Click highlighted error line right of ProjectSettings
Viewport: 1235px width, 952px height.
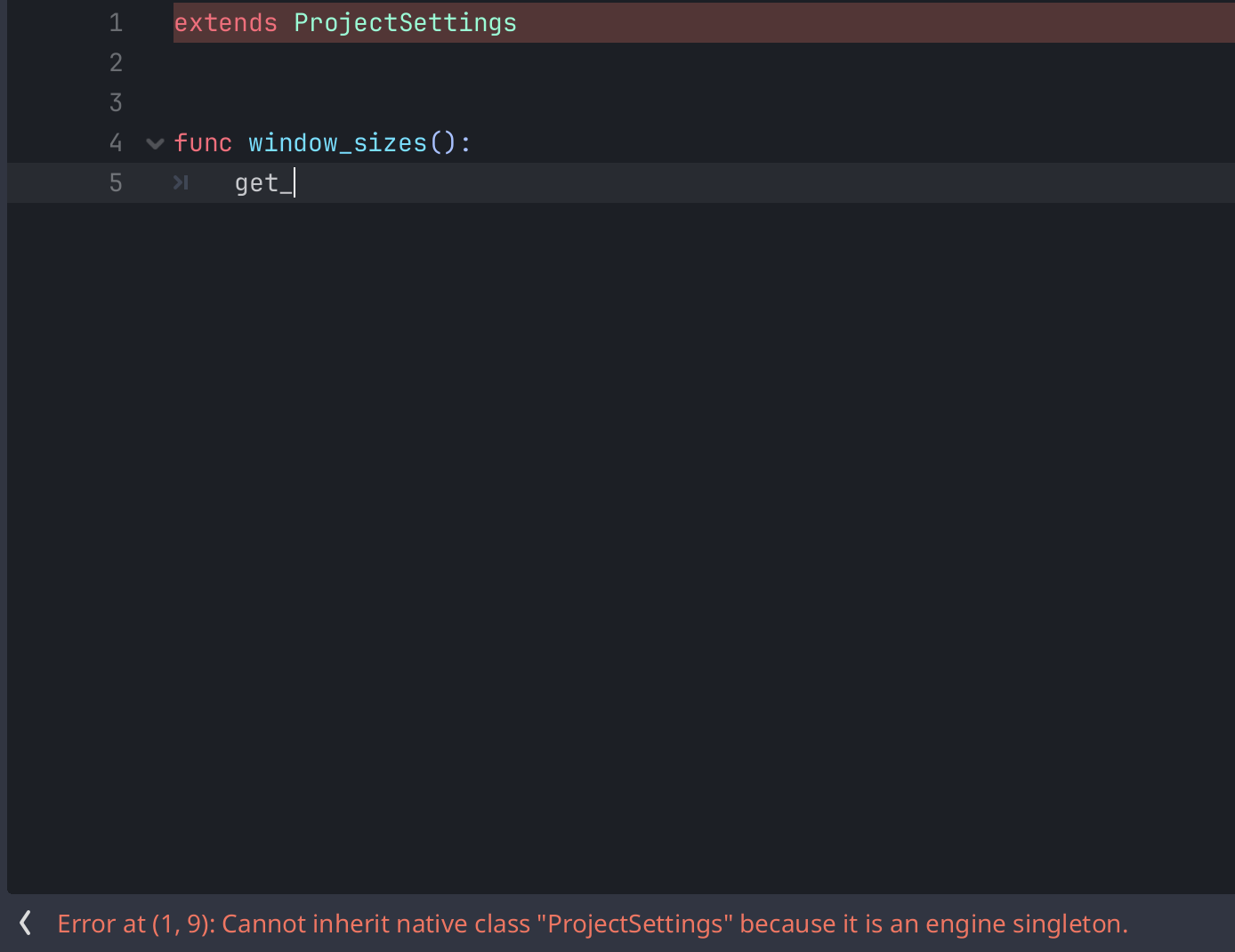[872, 22]
